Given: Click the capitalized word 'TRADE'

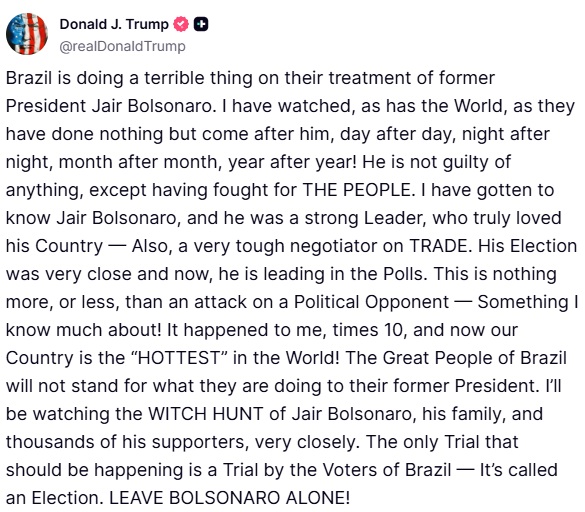Looking at the screenshot, I should (x=438, y=246).
